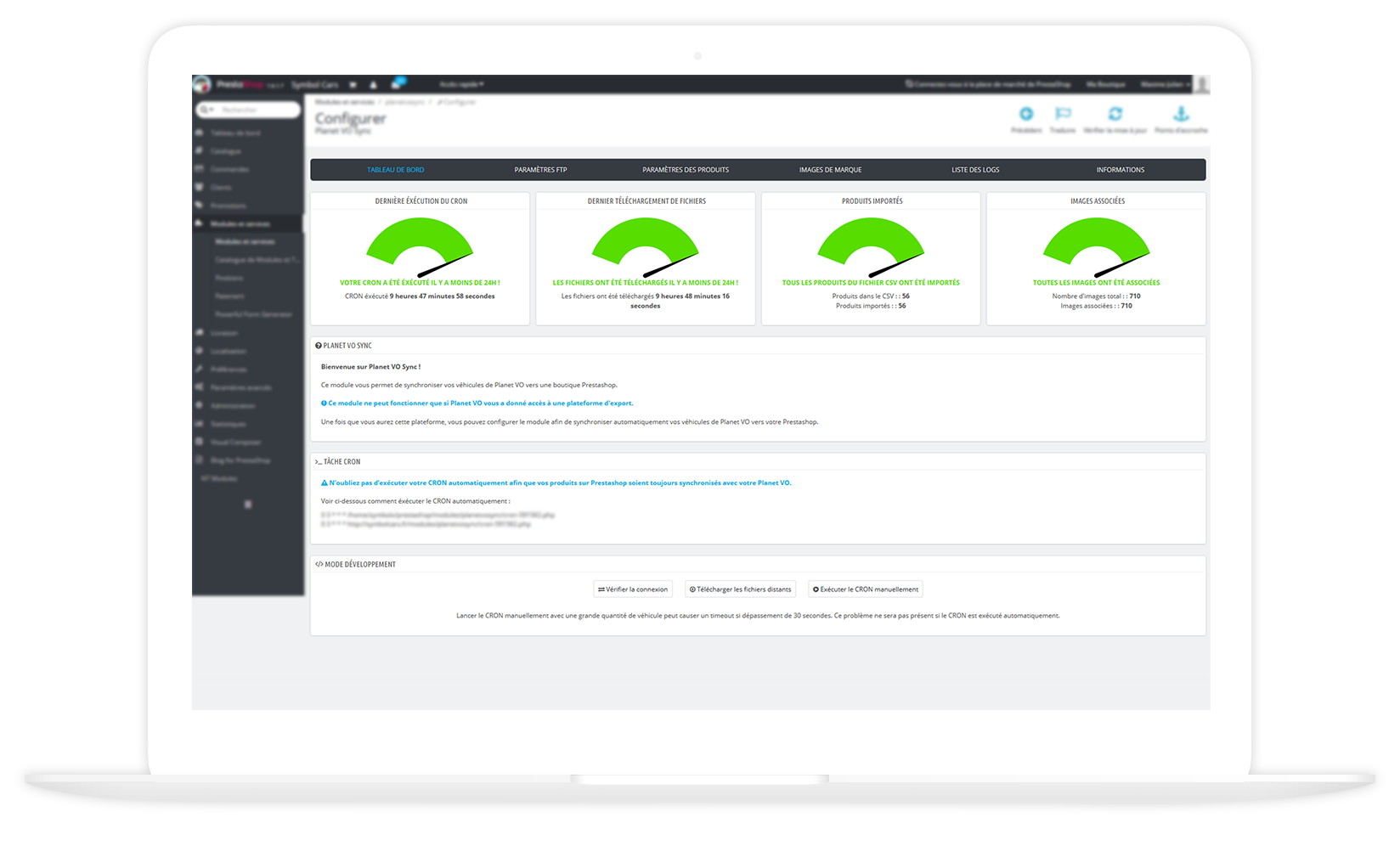Click 'CRON éxécuté 9 heures 47 minutes' text
Image resolution: width=1400 pixels, height=863 pixels.
[420, 296]
